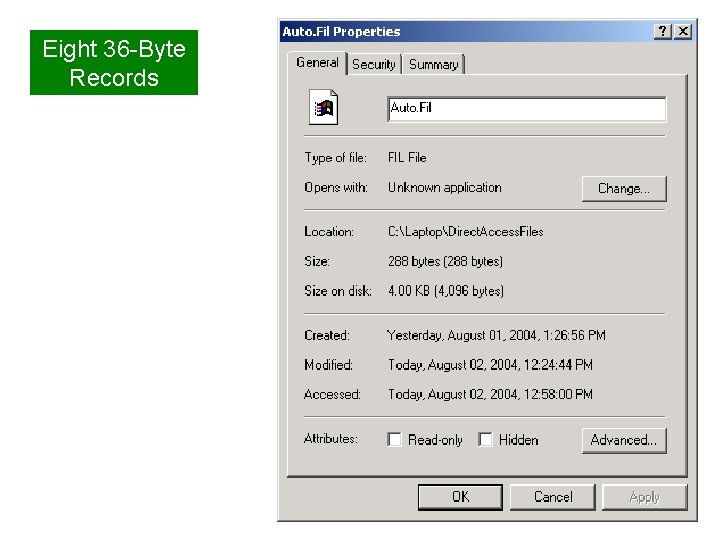
Task: Click the Auto.Fil filename input field
Action: point(527,109)
